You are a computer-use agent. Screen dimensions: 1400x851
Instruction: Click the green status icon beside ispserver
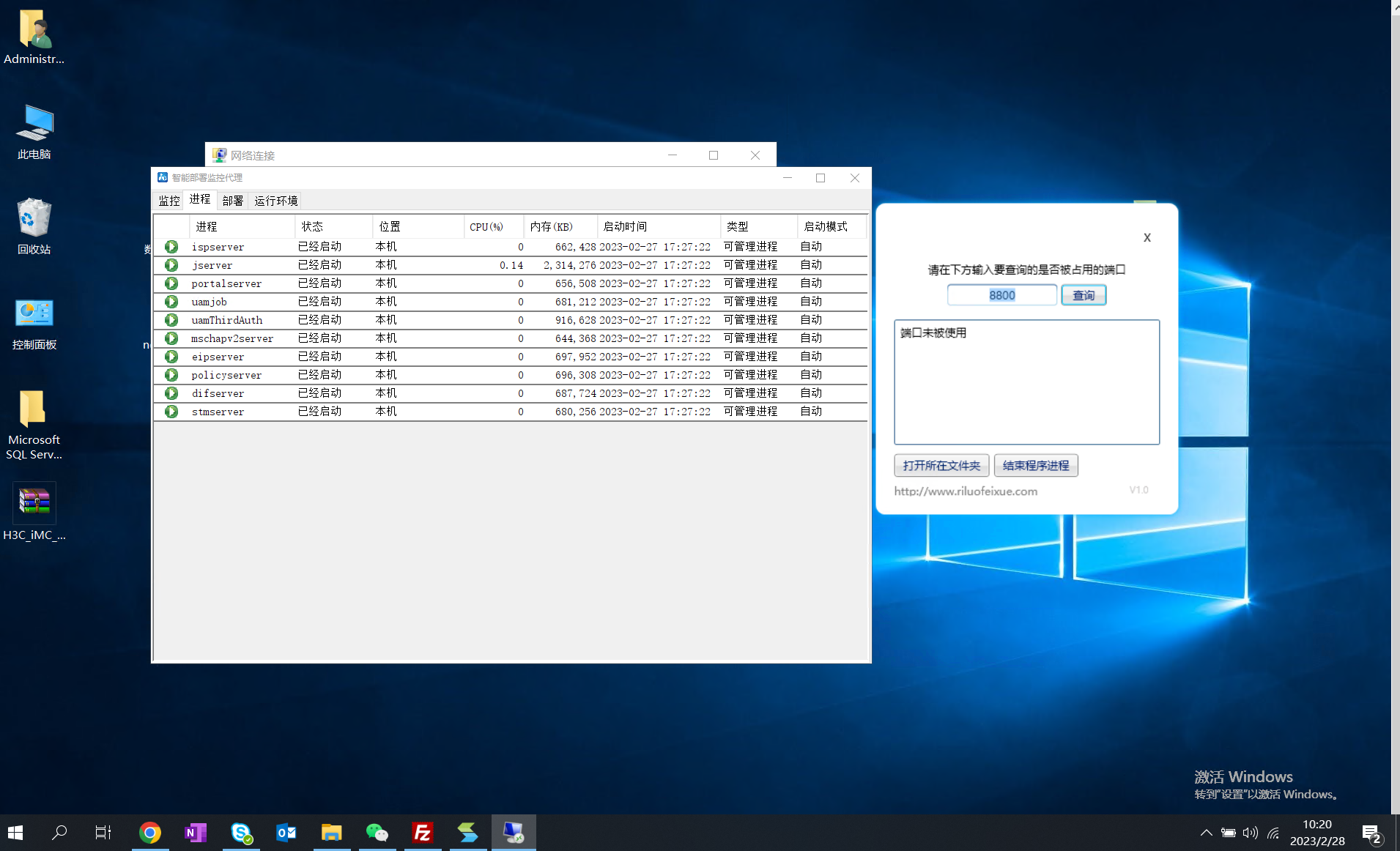(x=171, y=247)
